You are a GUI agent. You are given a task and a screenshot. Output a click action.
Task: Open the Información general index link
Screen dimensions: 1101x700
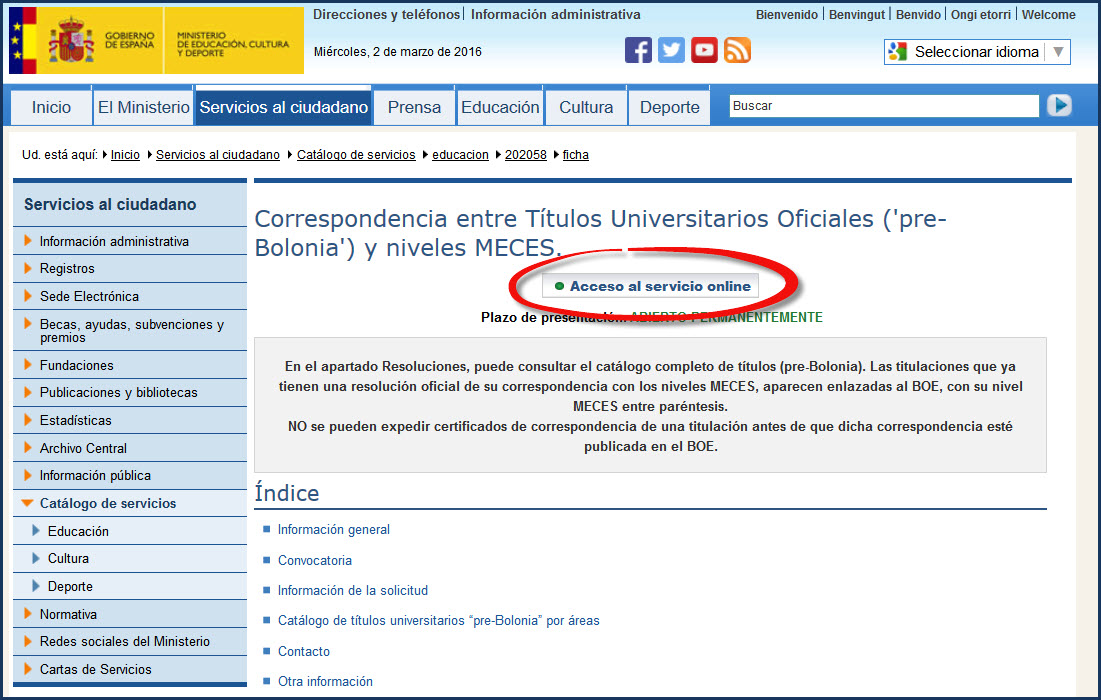[x=333, y=529]
